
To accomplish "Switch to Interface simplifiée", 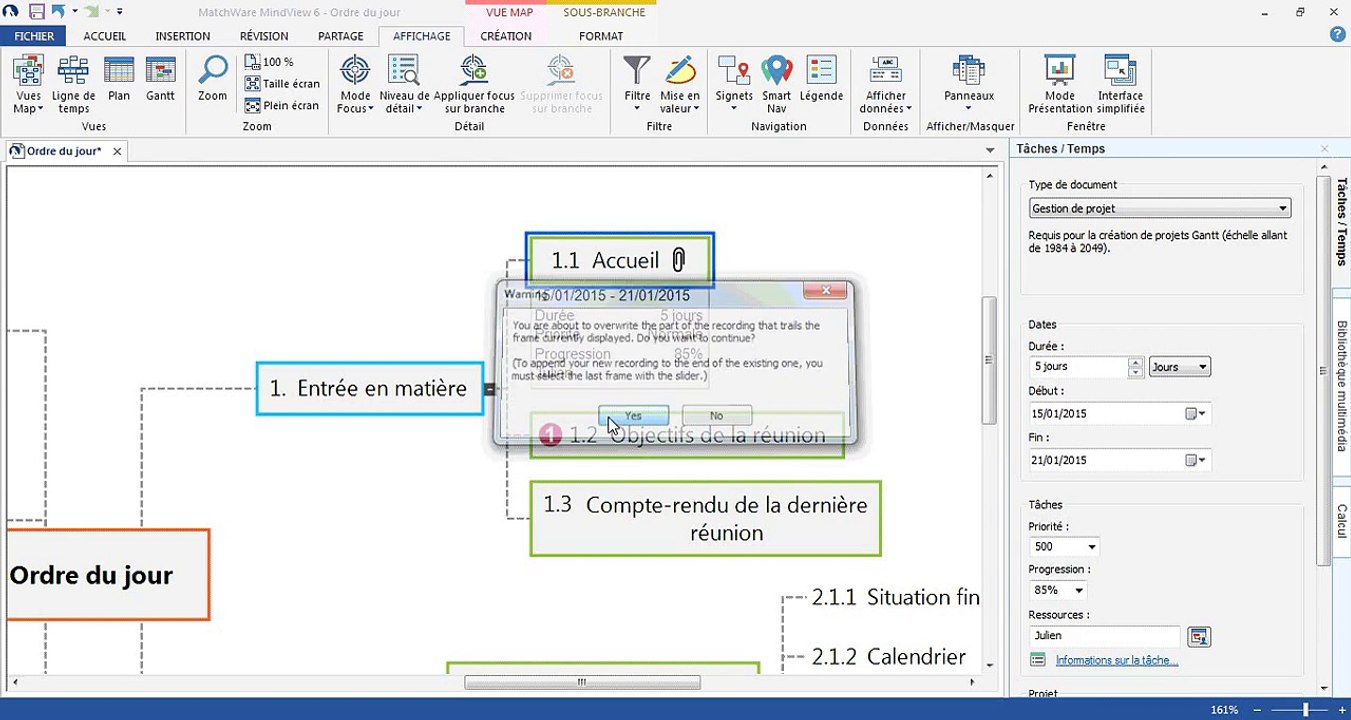I will (x=1120, y=85).
